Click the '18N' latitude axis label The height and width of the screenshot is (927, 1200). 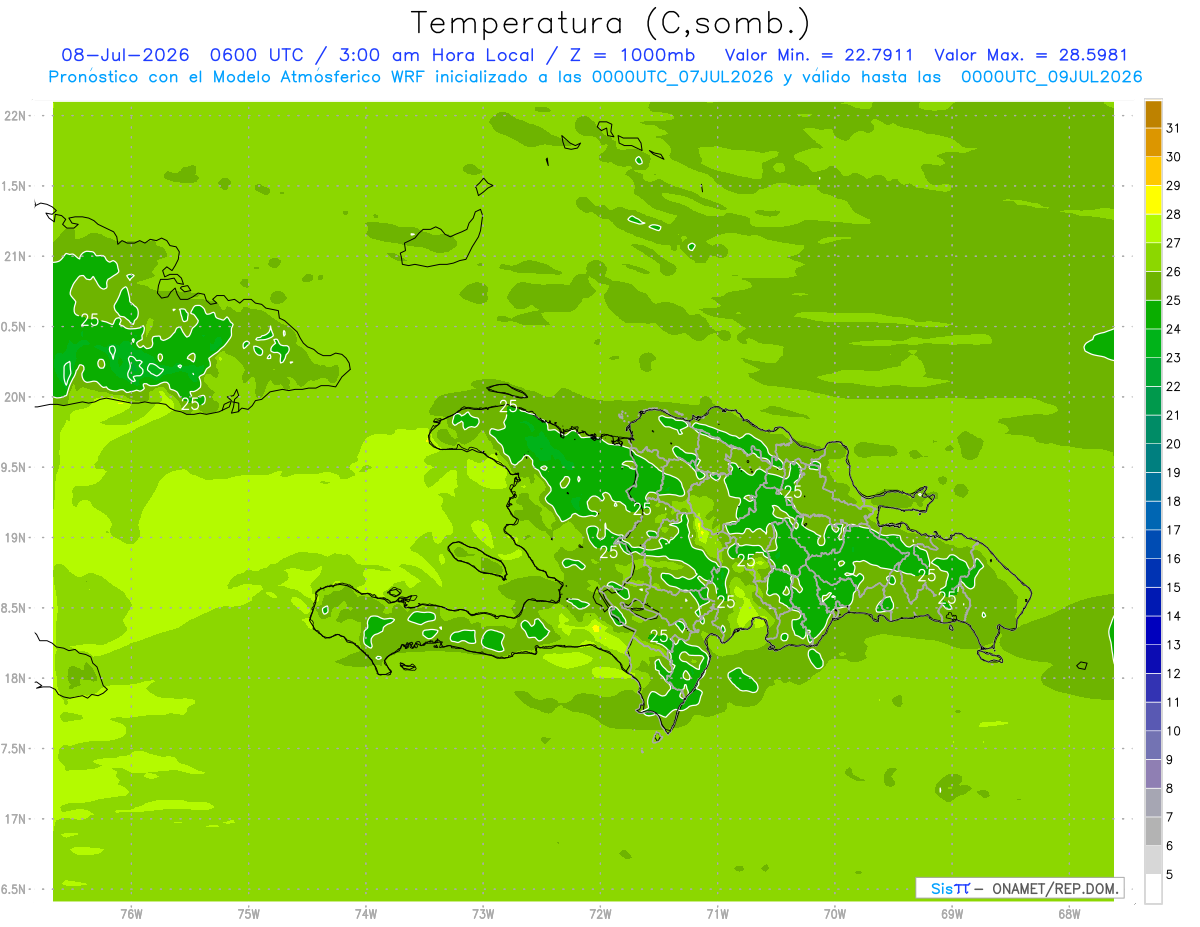[x=14, y=678]
